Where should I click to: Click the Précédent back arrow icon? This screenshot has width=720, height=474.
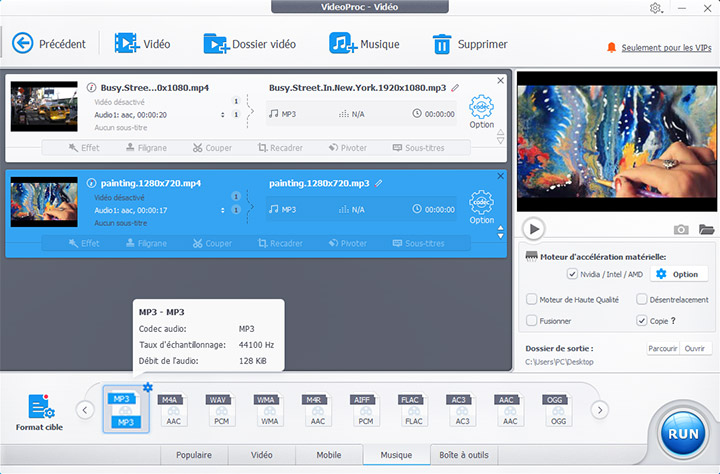click(23, 44)
